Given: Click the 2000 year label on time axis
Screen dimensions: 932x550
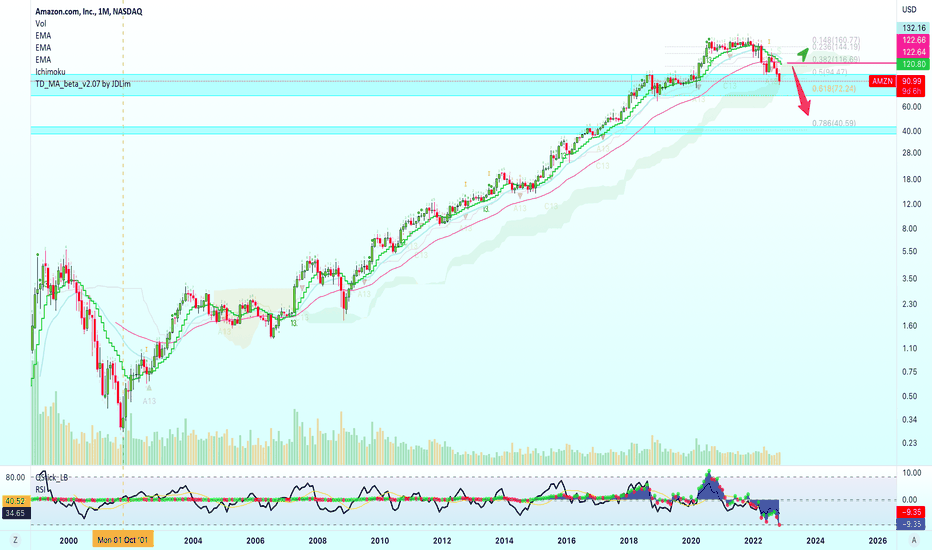Looking at the screenshot, I should click(x=68, y=540).
